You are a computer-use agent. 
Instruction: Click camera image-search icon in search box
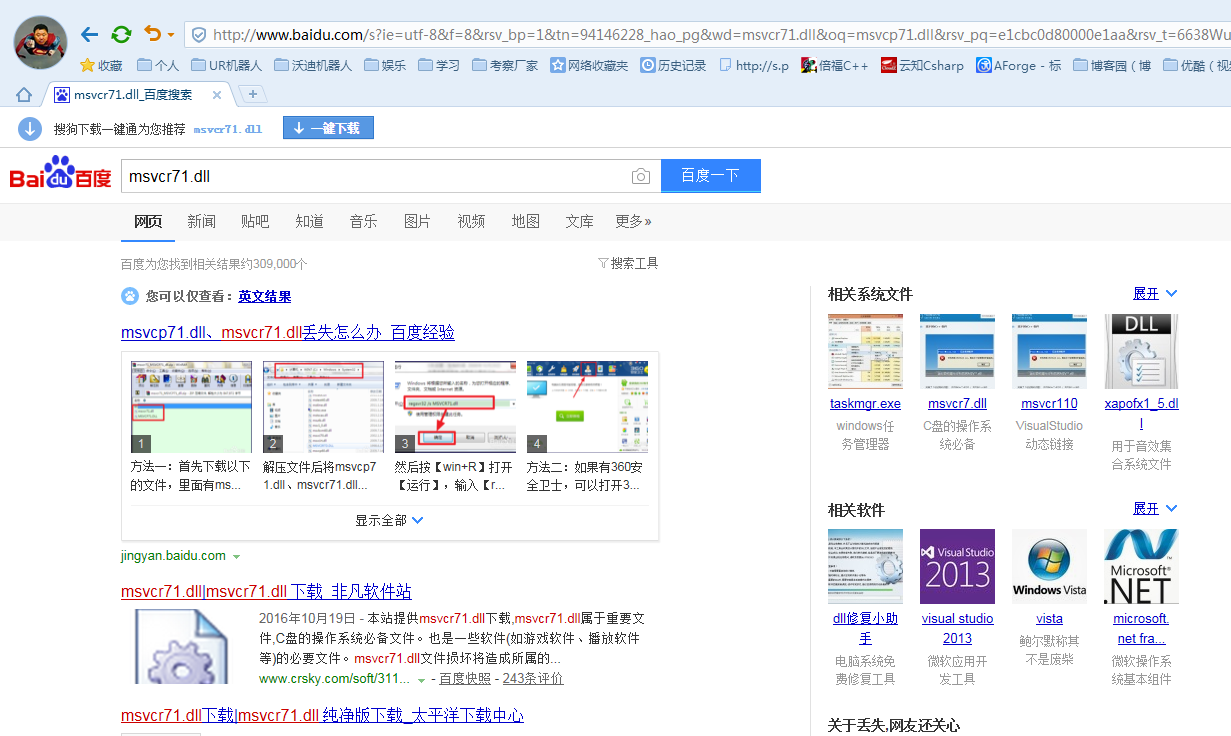641,176
